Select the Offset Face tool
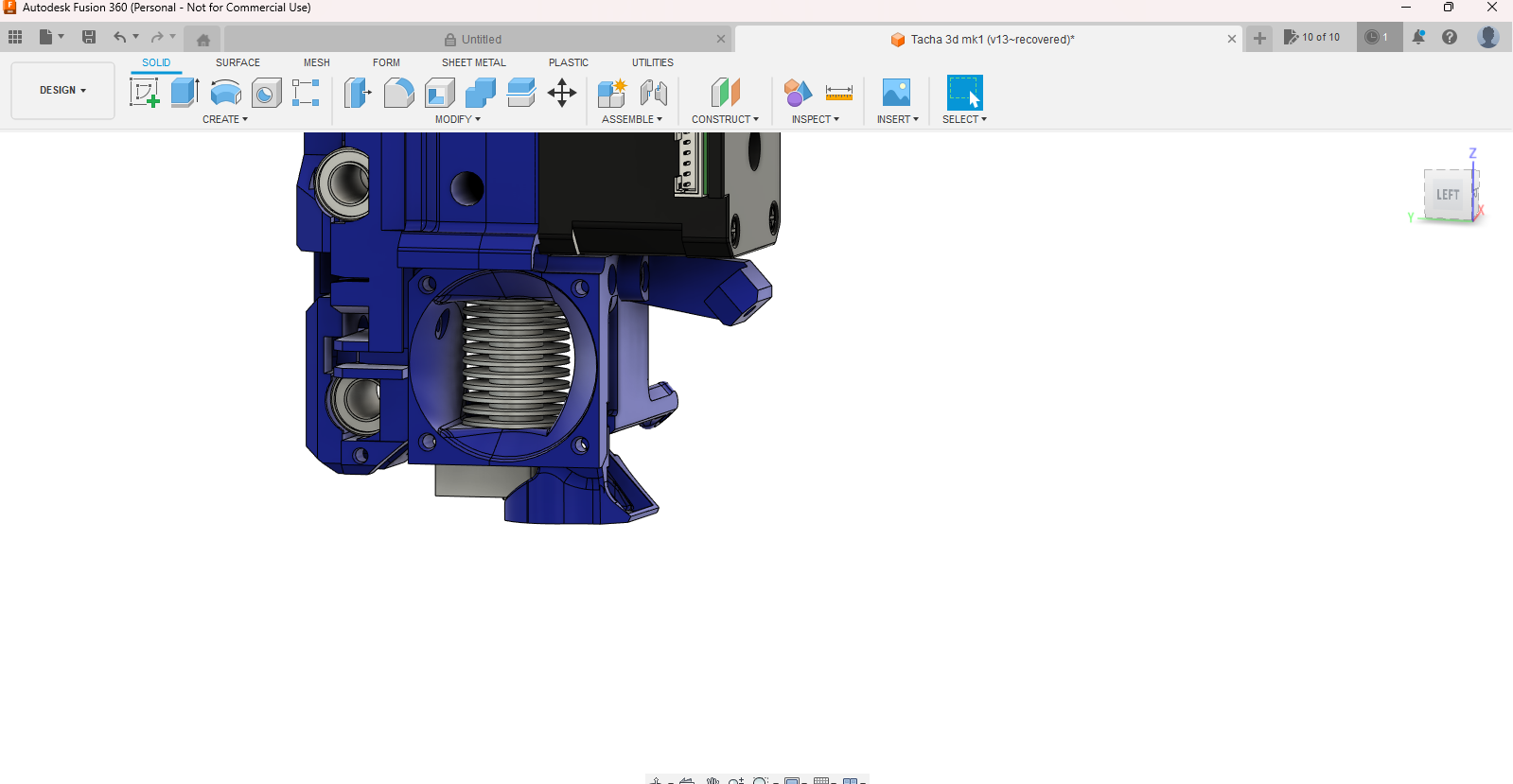The height and width of the screenshot is (784, 1513). pos(521,93)
